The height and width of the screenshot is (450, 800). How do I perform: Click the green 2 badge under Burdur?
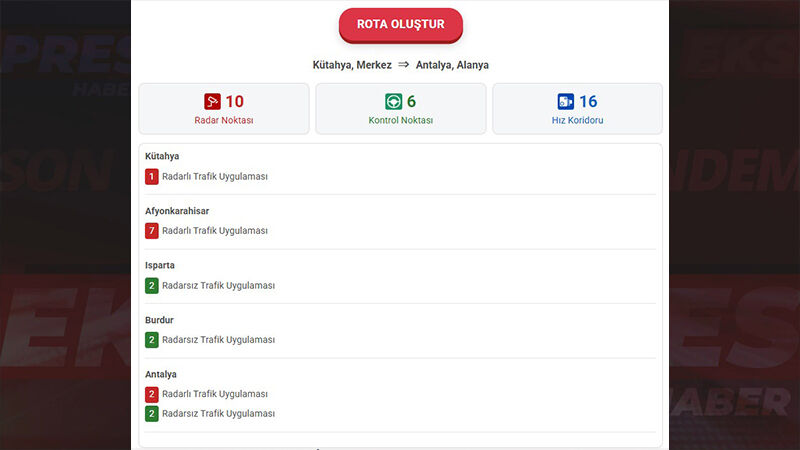152,340
